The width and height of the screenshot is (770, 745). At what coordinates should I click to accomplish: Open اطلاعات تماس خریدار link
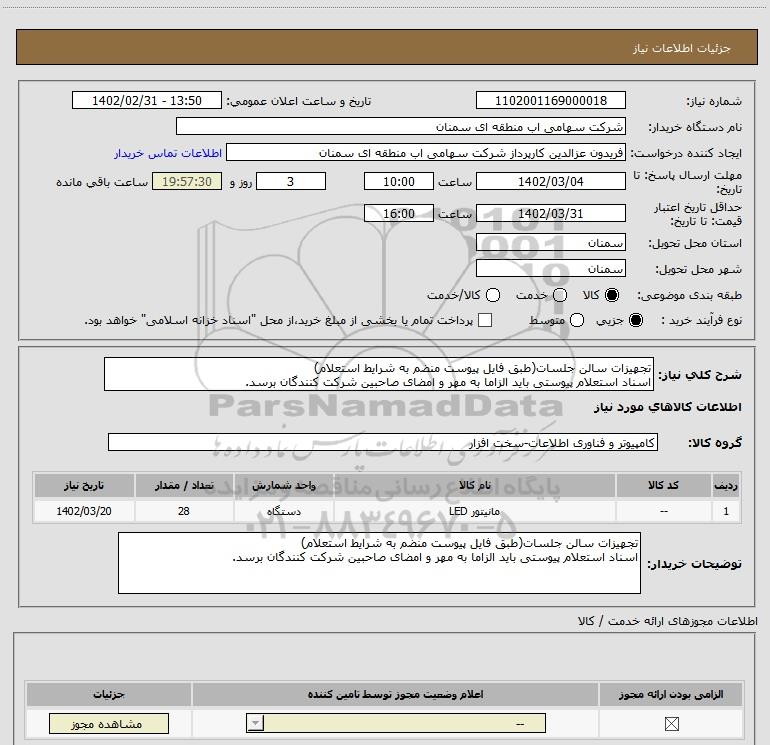[168, 153]
